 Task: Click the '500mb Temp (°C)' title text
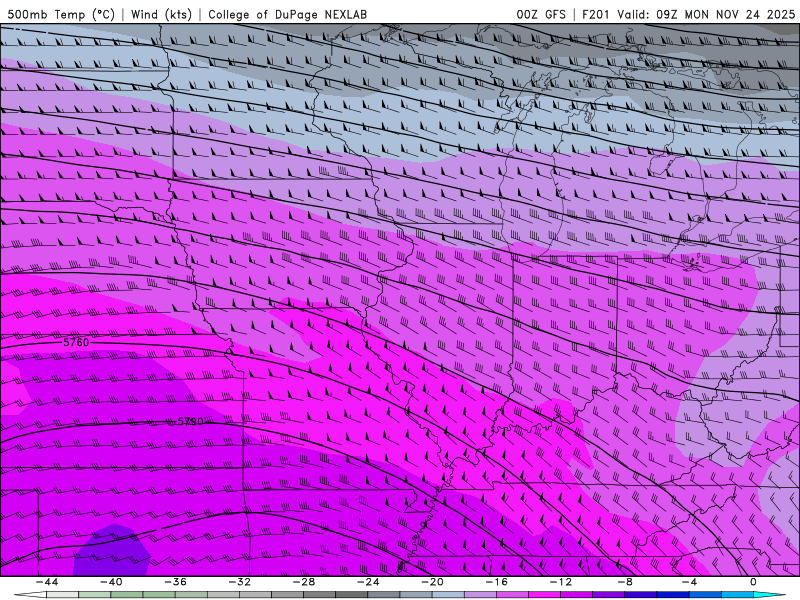(x=61, y=14)
